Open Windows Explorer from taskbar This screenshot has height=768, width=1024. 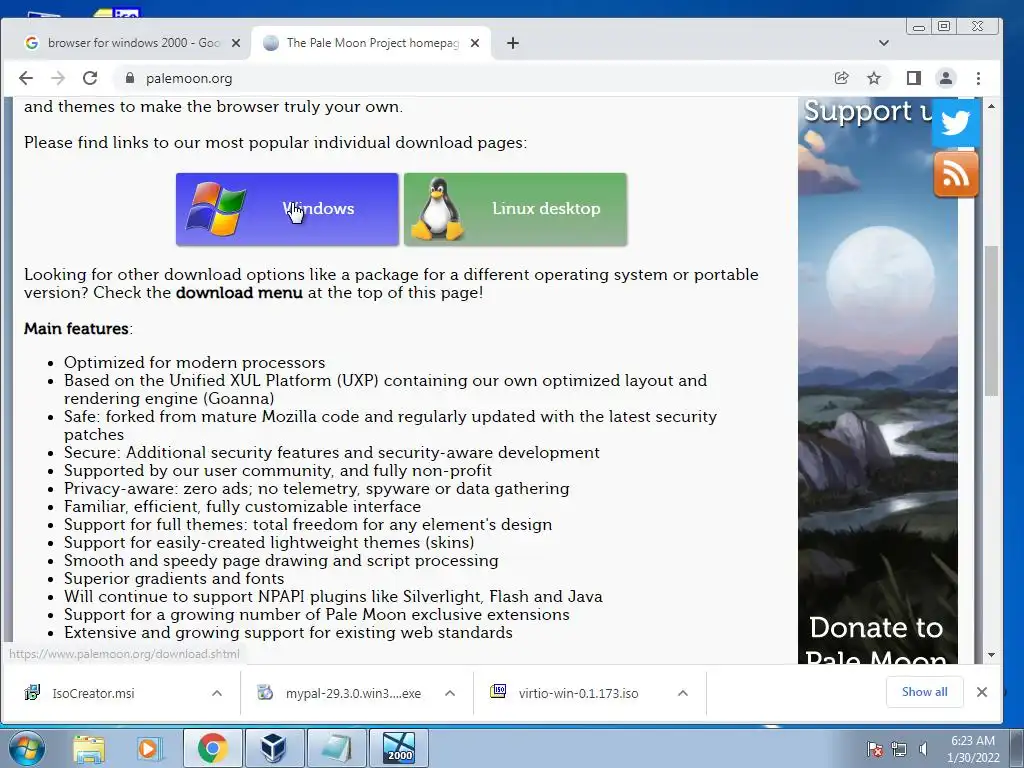pos(89,749)
